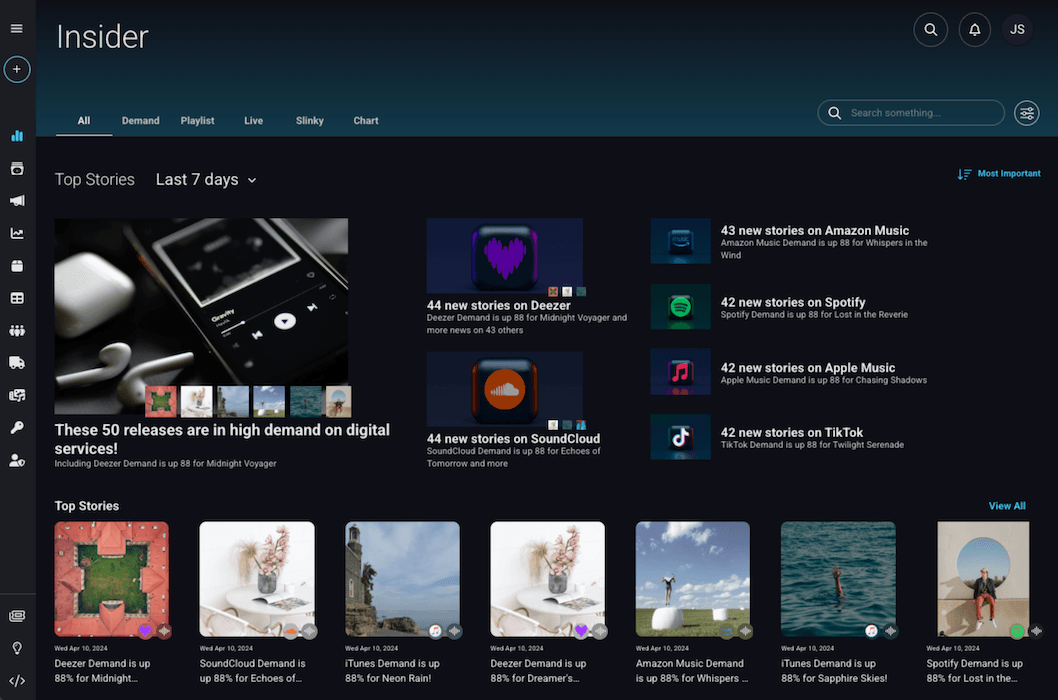
Task: Switch to the Chart tab
Action: 366,120
